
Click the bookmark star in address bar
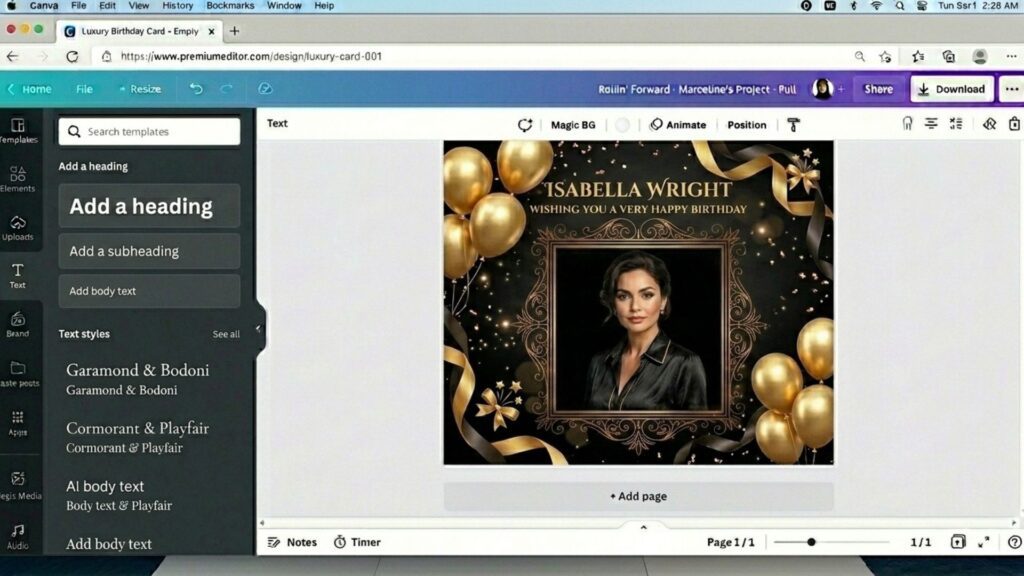pos(885,57)
